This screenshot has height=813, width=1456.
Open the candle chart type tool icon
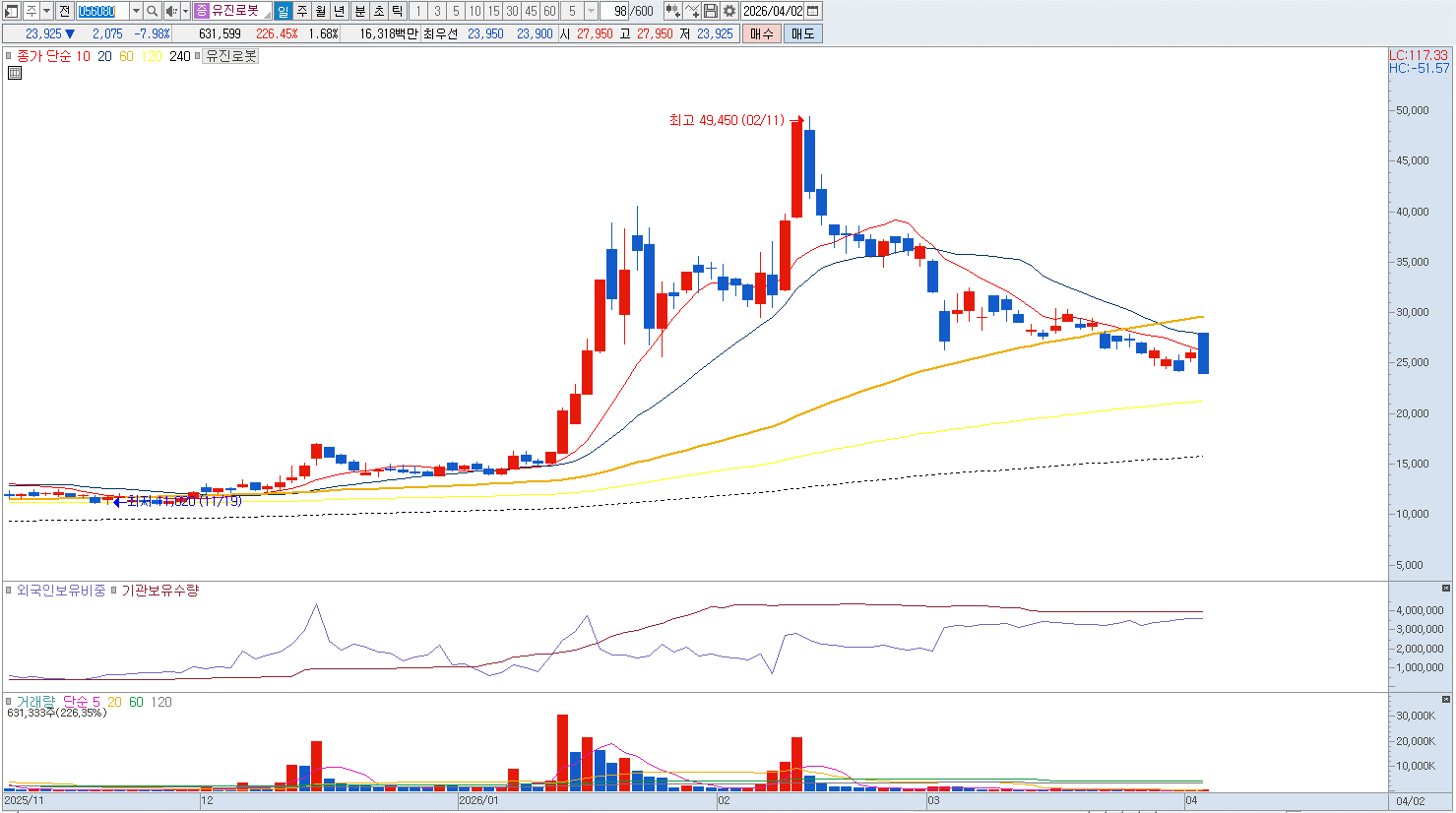(x=673, y=11)
